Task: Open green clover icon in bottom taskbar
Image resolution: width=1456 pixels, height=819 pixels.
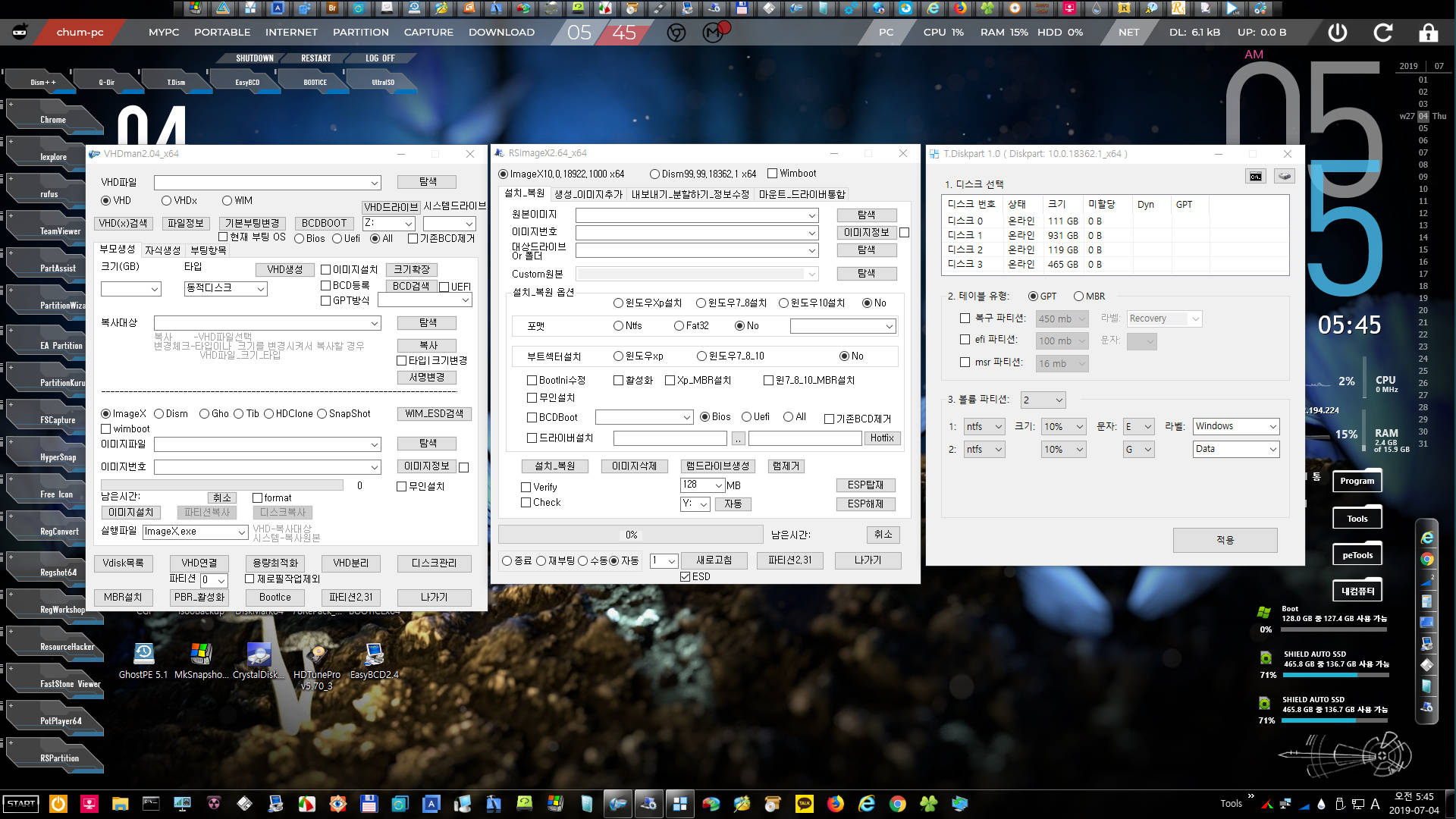Action: [929, 803]
